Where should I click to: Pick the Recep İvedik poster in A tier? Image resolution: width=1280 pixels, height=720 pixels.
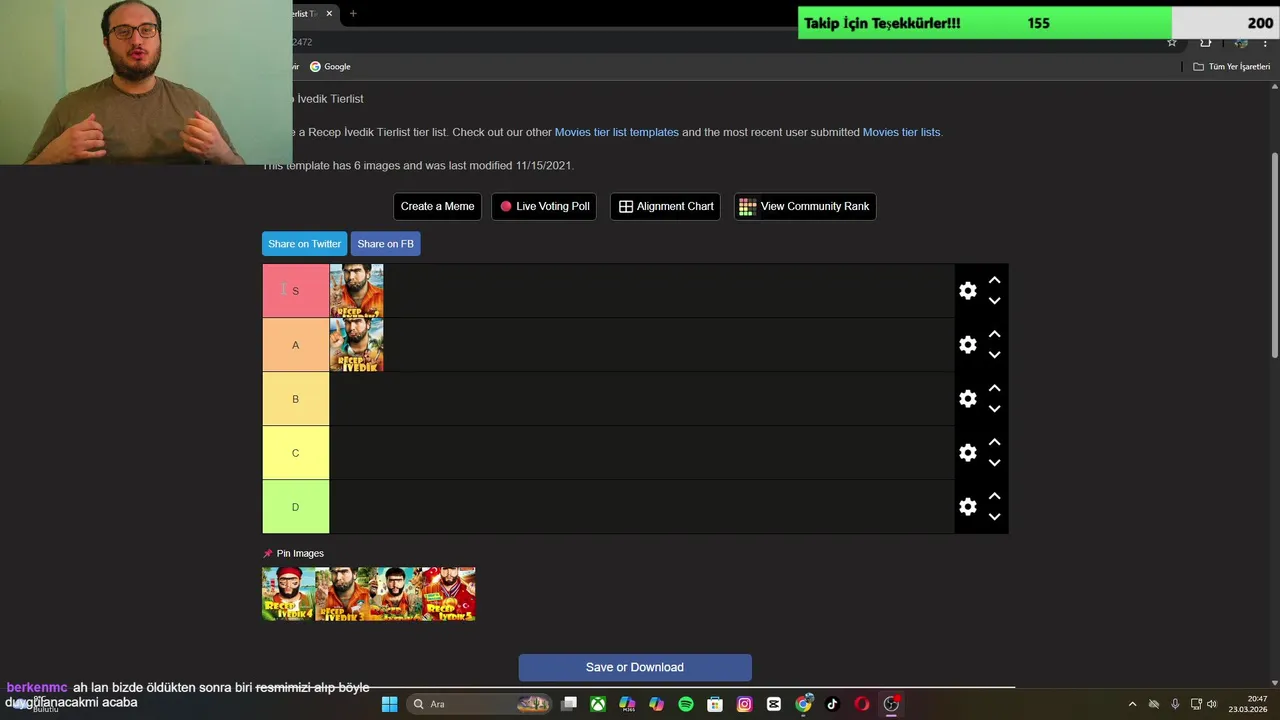click(x=357, y=345)
